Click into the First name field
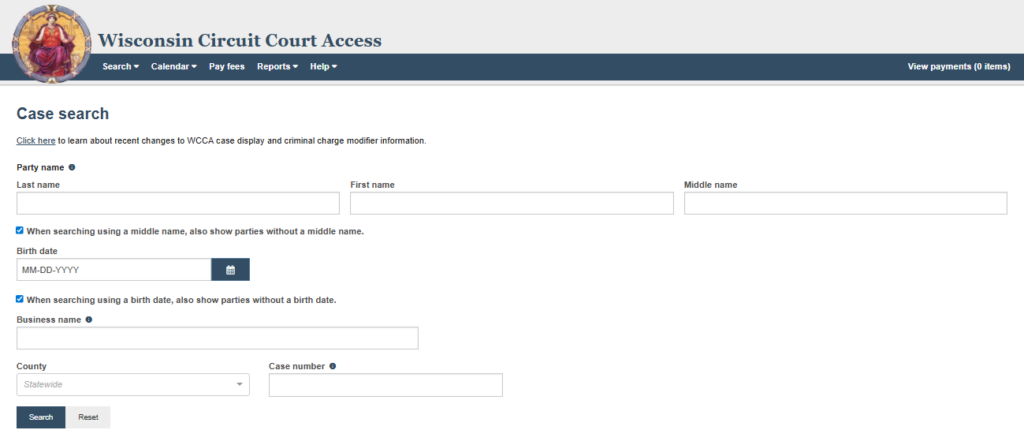This screenshot has width=1024, height=445. (511, 203)
